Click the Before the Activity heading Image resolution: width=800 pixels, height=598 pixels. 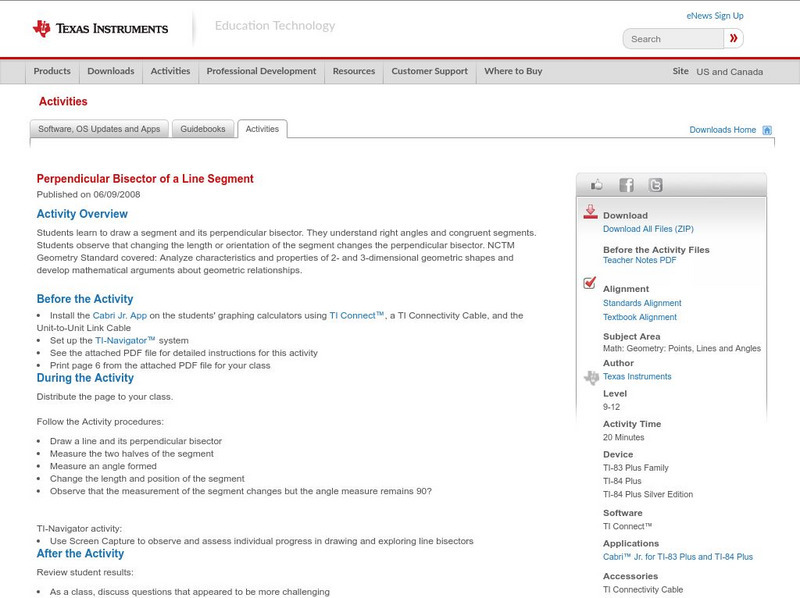coord(85,299)
